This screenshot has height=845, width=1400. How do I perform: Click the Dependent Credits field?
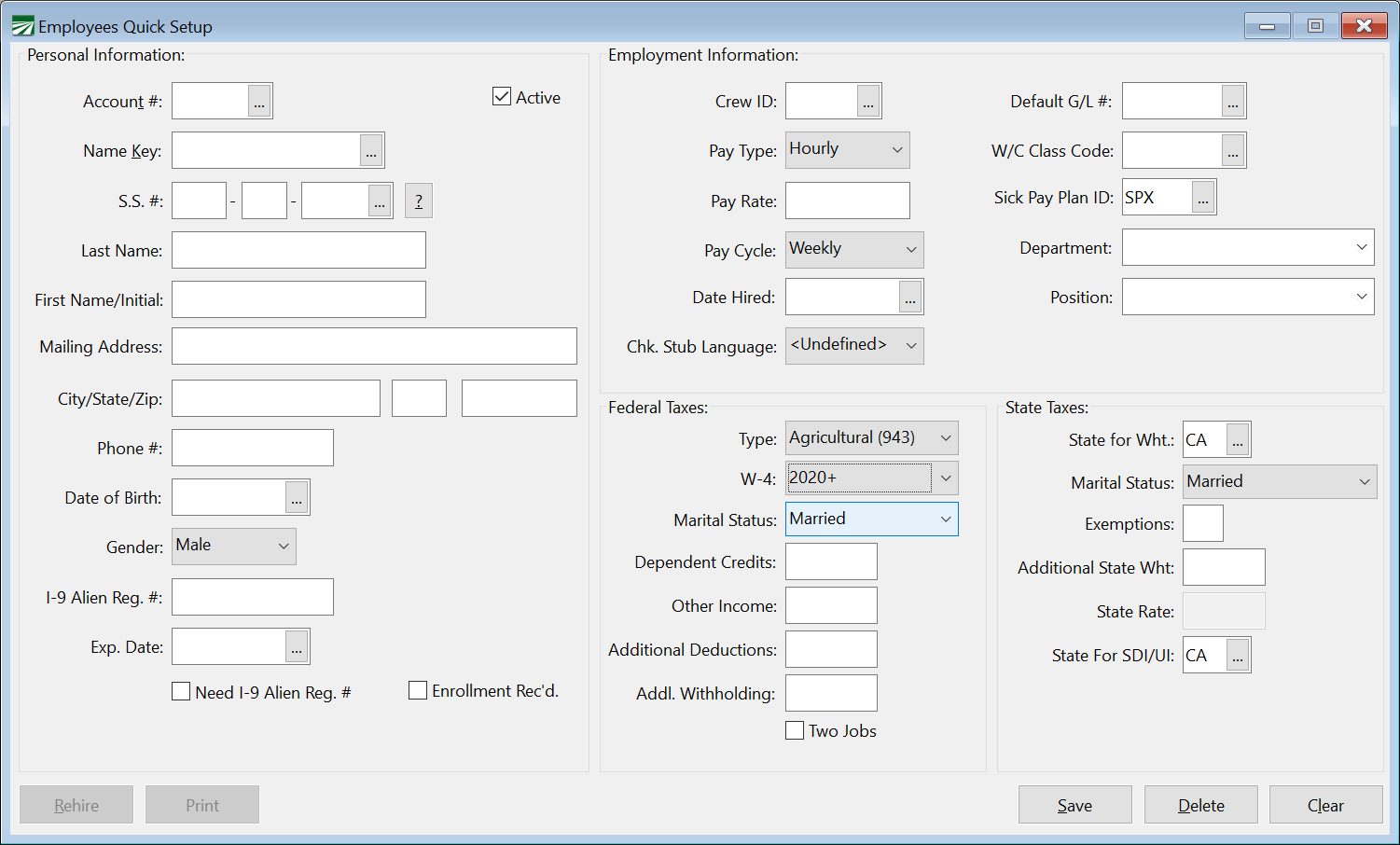tap(831, 561)
